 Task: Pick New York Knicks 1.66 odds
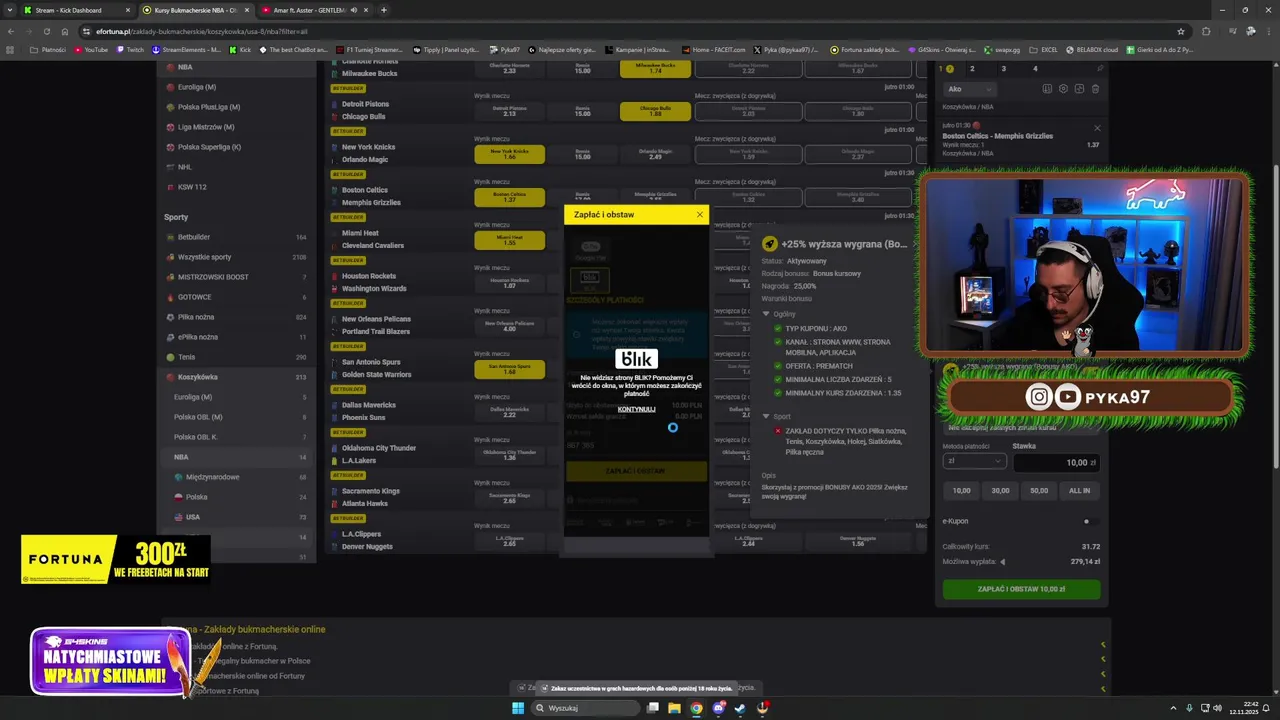[509, 155]
